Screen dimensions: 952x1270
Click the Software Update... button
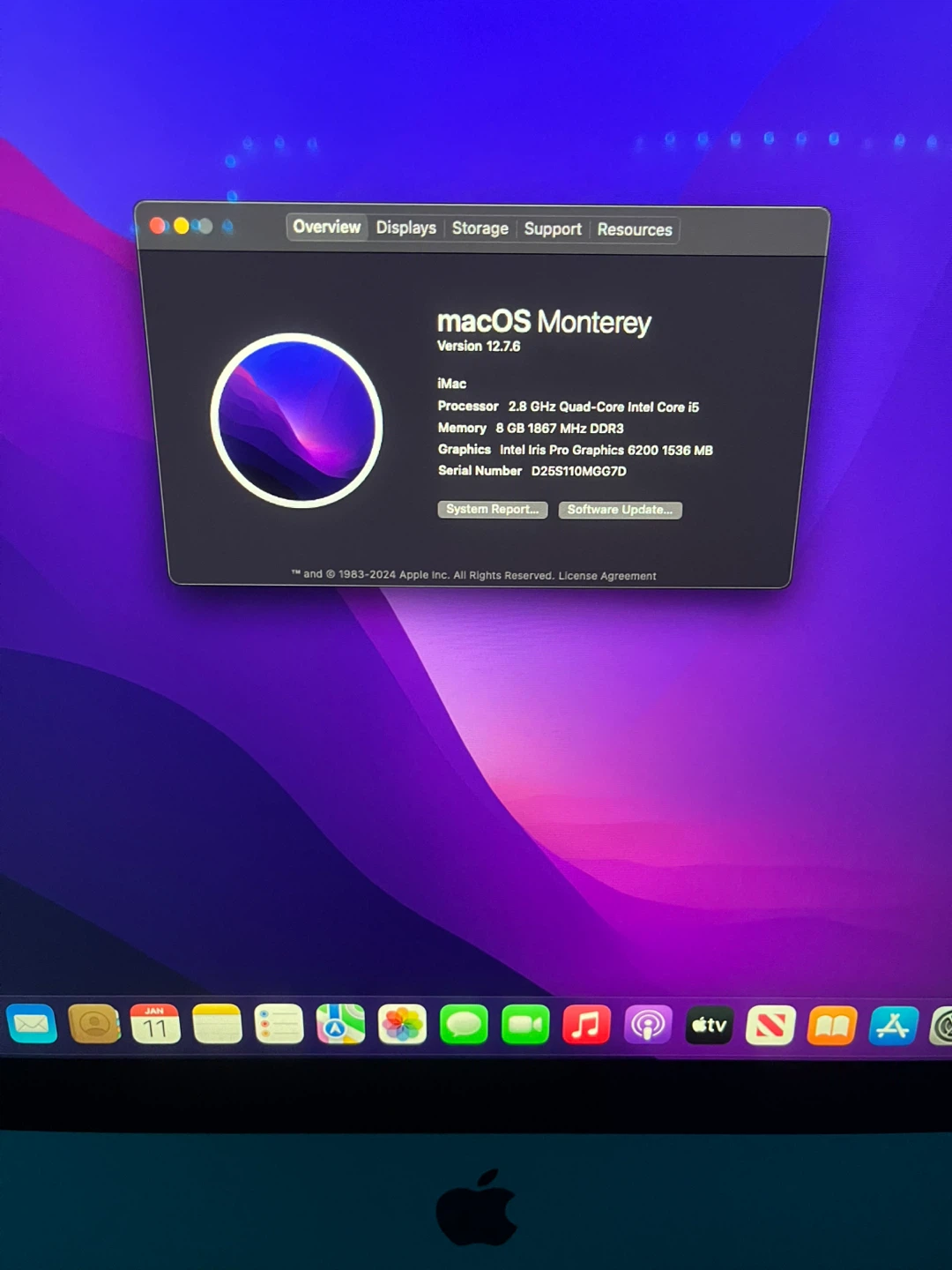coord(620,510)
